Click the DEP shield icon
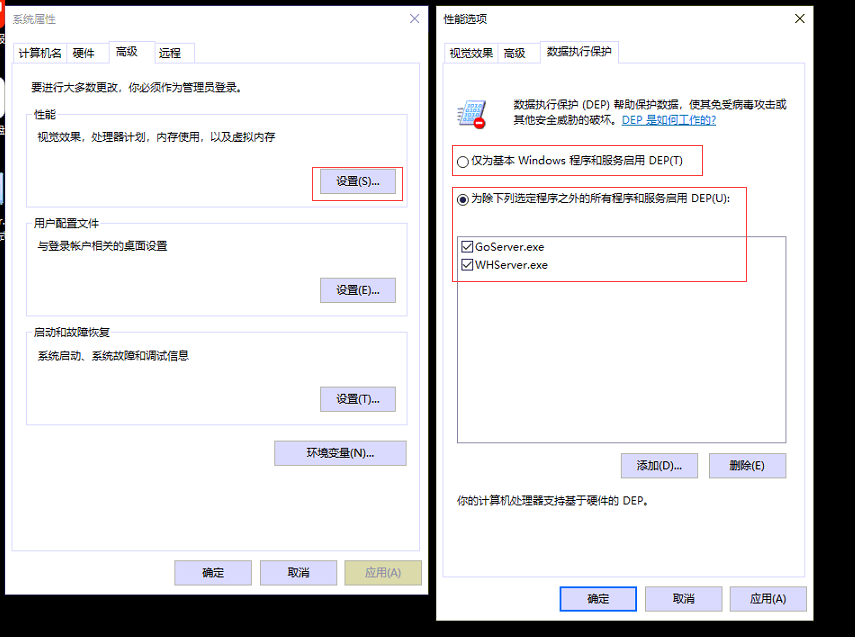Image resolution: width=855 pixels, height=637 pixels. point(472,114)
